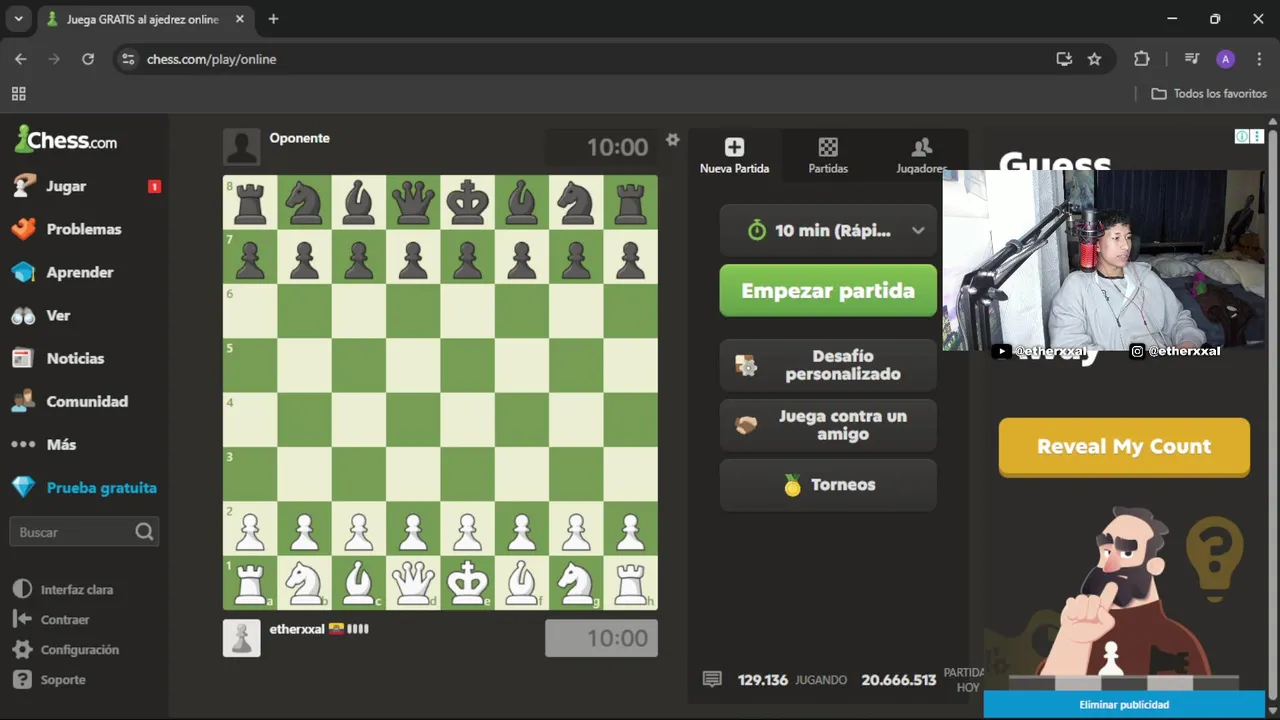Open the tab search dropdown arrow
This screenshot has width=1280, height=720.
coord(18,19)
